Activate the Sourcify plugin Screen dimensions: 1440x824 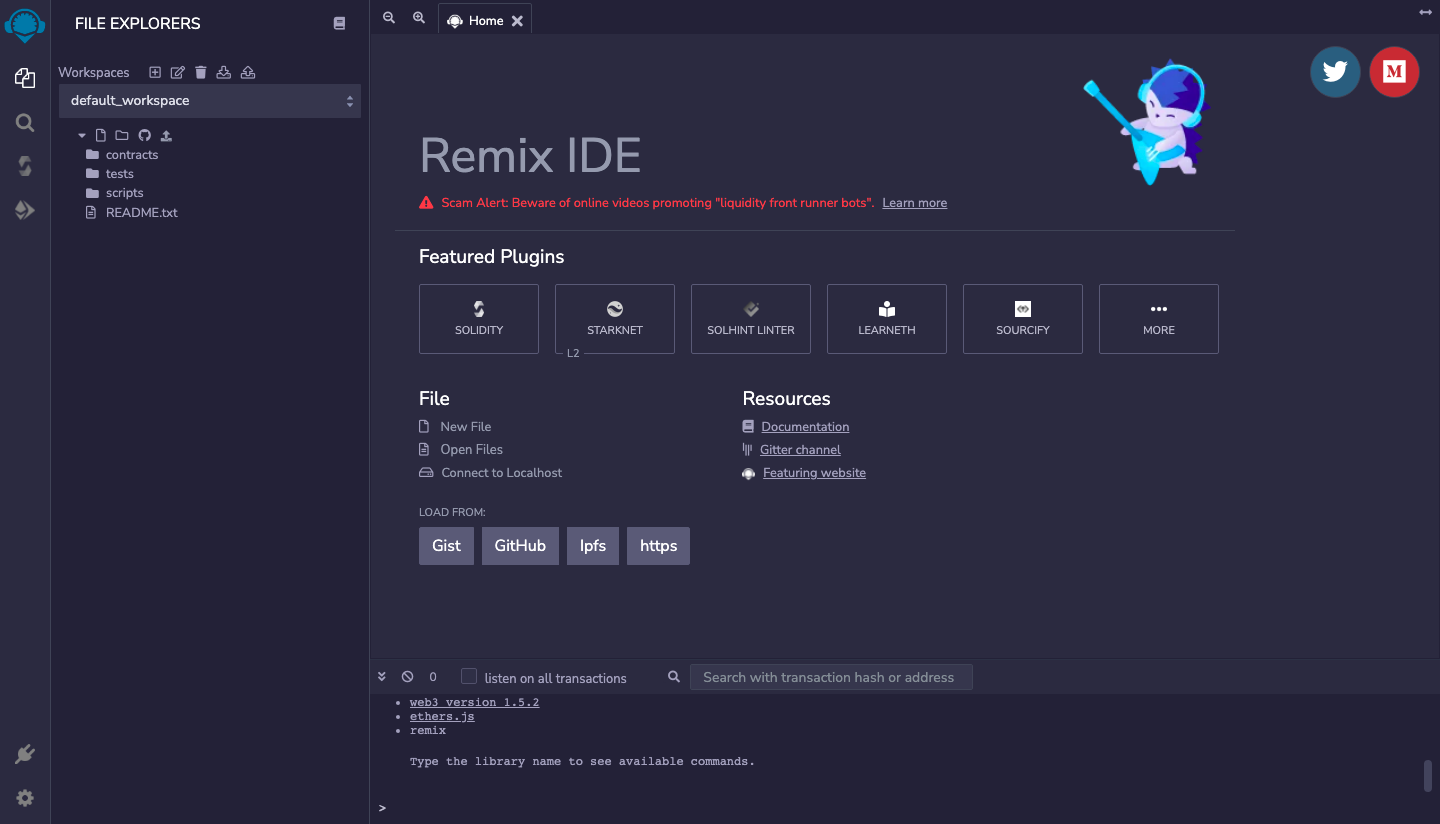click(x=1023, y=319)
